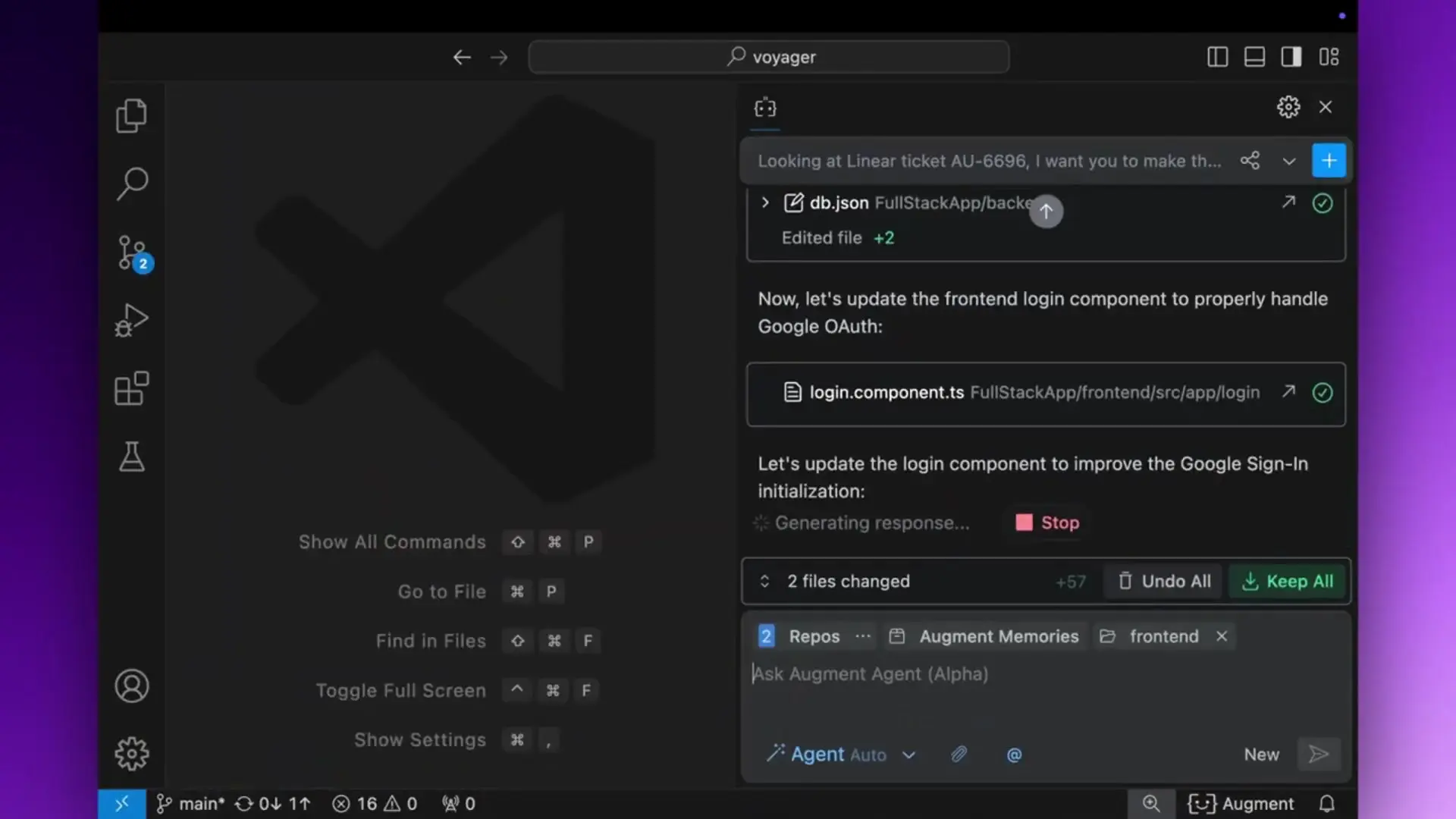Screen dimensions: 1456x819
Task: Click Toggle Full Screen shortcut hint
Action: pyautogui.click(x=457, y=691)
